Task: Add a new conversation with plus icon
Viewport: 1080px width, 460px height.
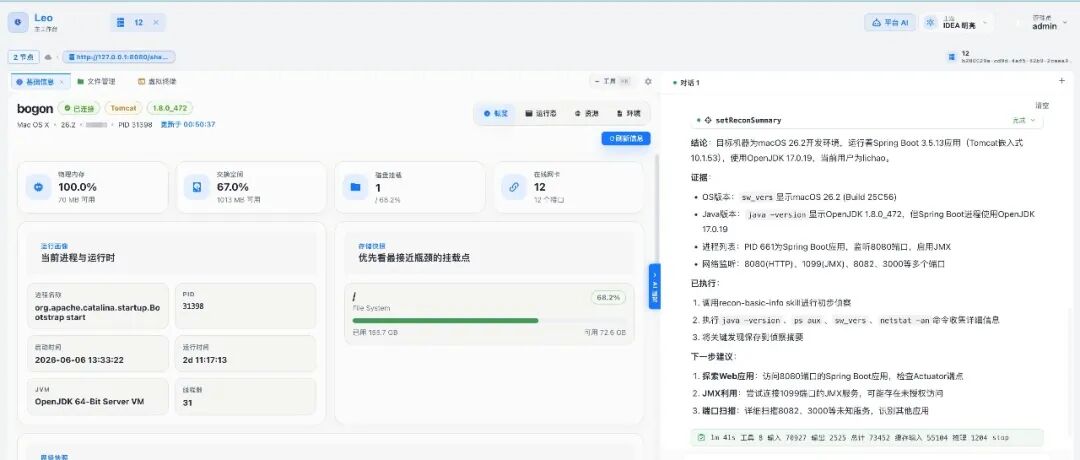Action: (x=1061, y=81)
